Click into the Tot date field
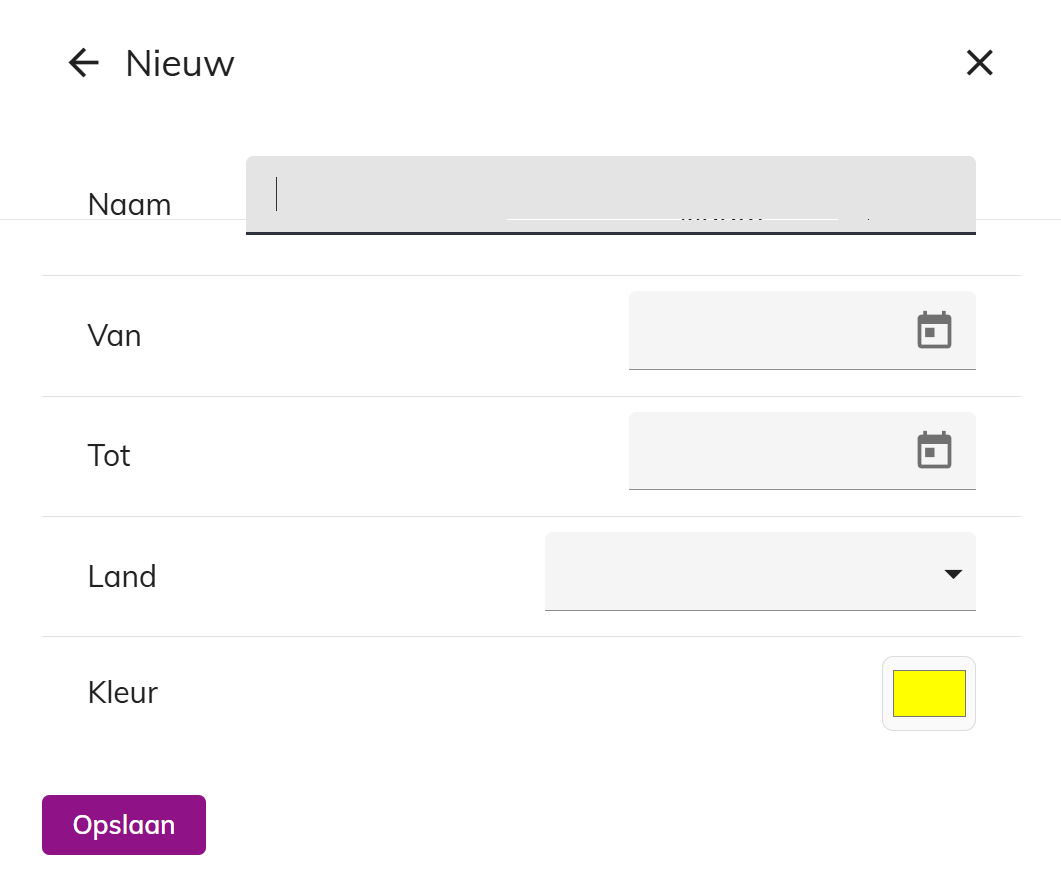Viewport: 1061px width, 888px height. tap(802, 451)
